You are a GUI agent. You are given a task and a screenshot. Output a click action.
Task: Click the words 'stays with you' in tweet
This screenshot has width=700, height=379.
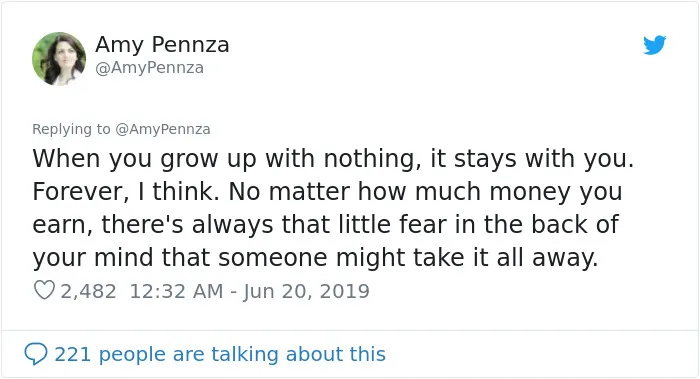click(541, 158)
